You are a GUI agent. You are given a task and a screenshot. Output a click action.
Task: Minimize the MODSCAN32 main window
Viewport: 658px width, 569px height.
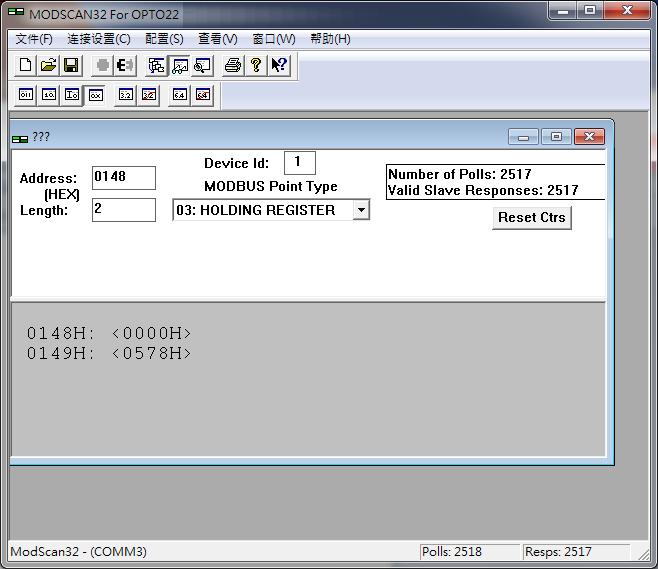coord(563,11)
